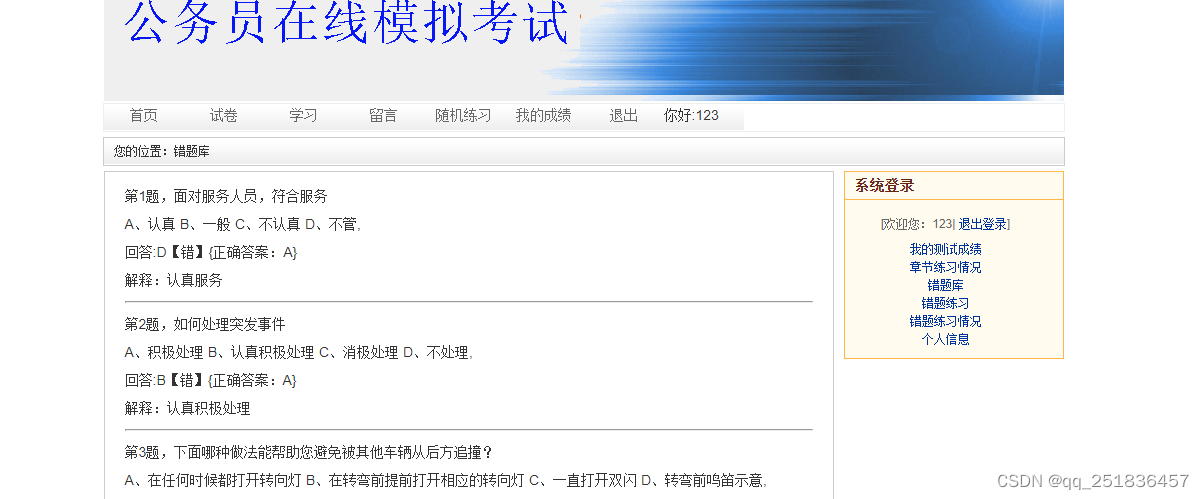Screen dimensions: 1204x499
Task: Click the 公务员在线模拟考试 banner title
Action: pyautogui.click(x=347, y=23)
